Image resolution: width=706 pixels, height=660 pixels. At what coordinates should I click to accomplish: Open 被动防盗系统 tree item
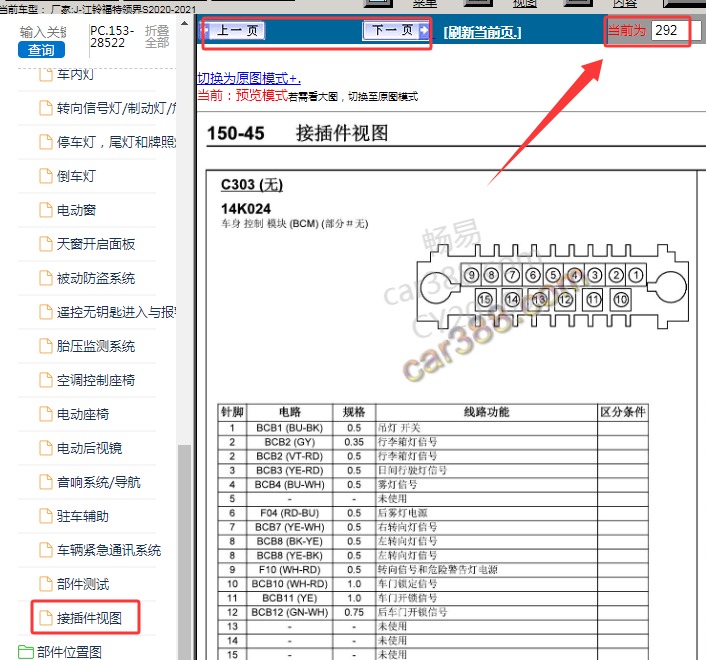coord(95,278)
